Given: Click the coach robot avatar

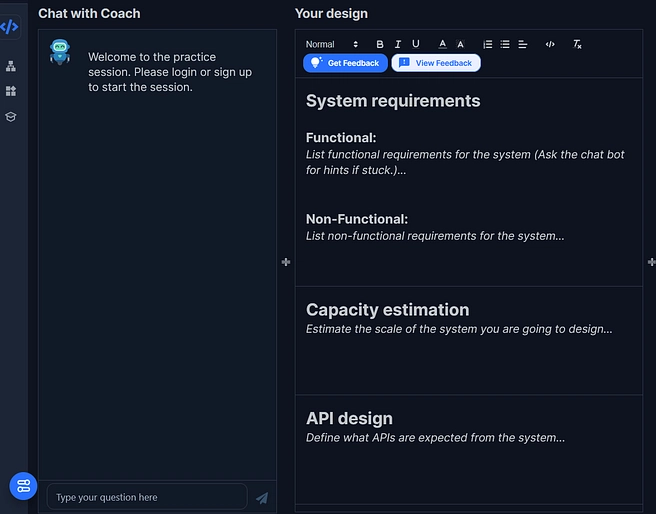Looking at the screenshot, I should pos(60,52).
